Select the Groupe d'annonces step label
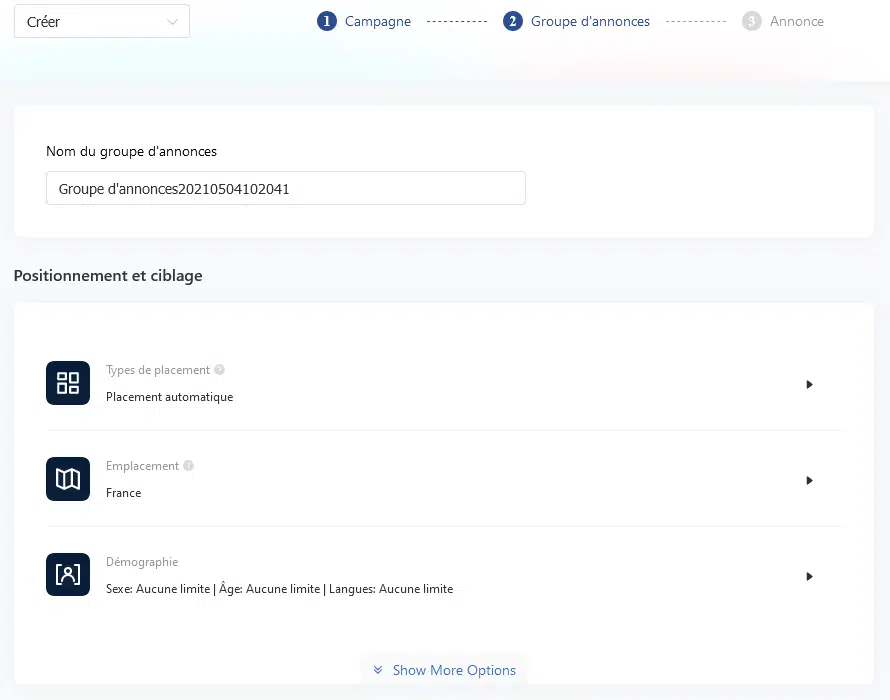The height and width of the screenshot is (700, 890). (589, 21)
